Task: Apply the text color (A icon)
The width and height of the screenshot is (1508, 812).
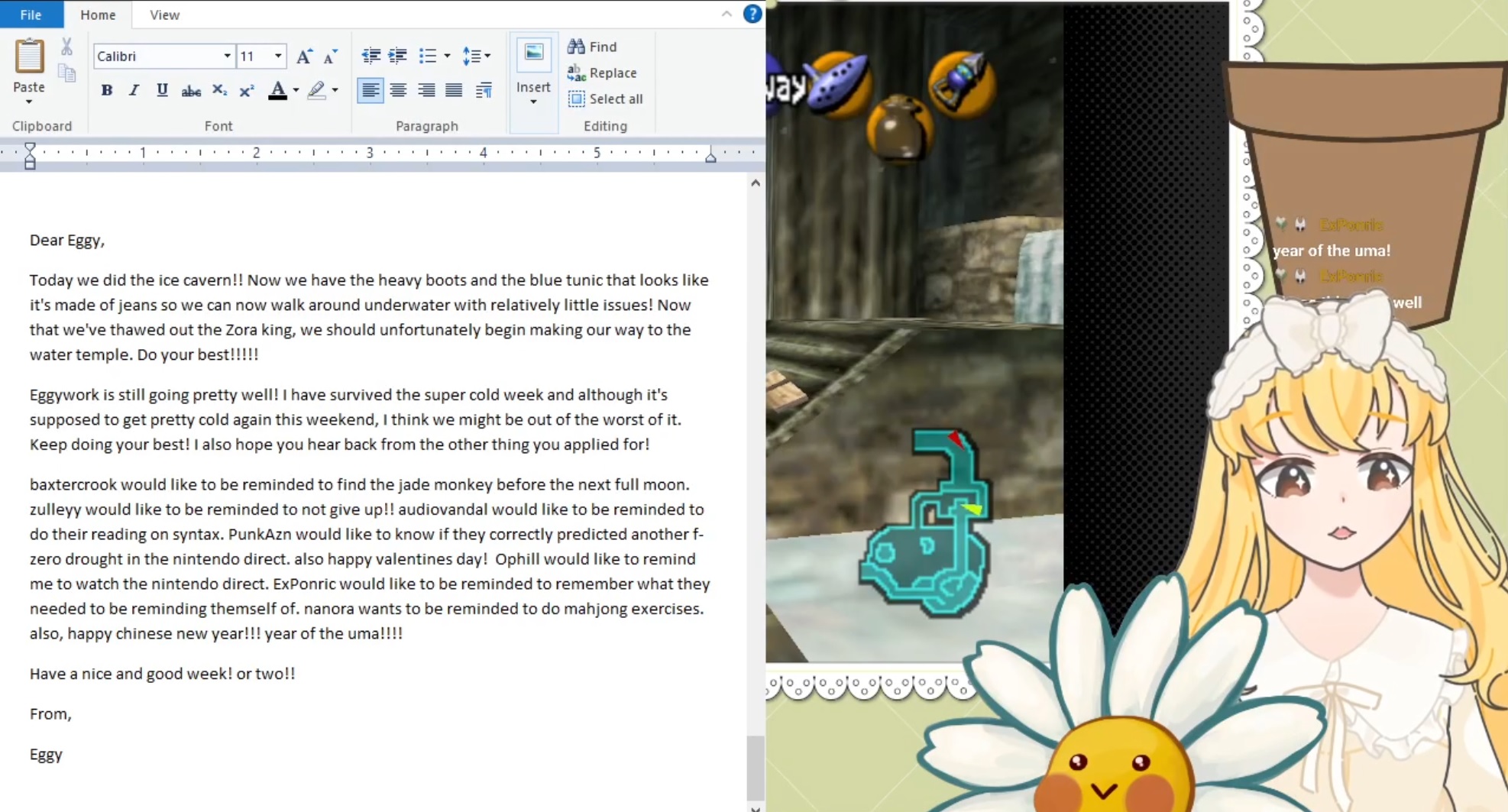Action: 278,90
